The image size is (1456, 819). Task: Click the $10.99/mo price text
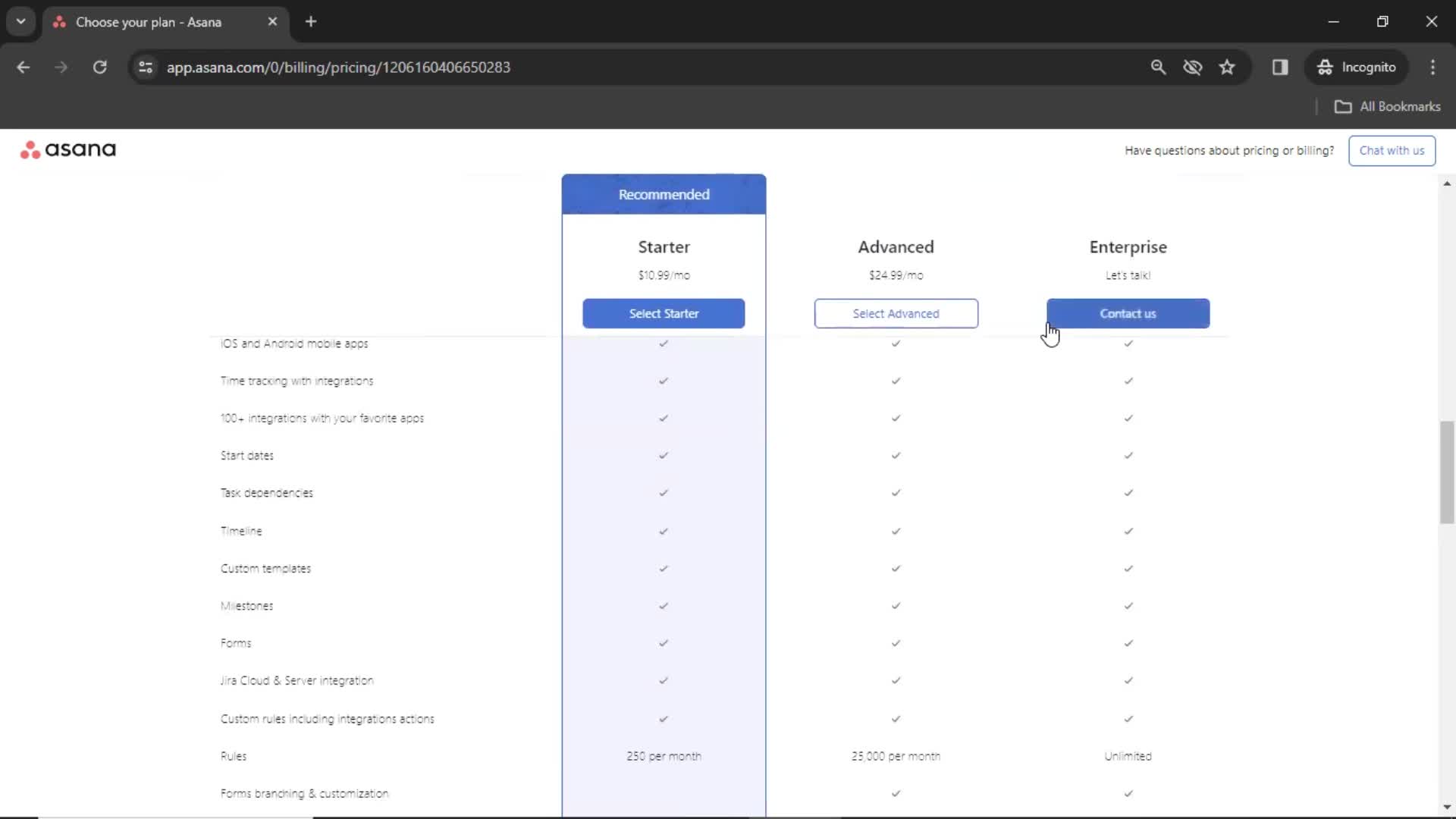tap(664, 275)
